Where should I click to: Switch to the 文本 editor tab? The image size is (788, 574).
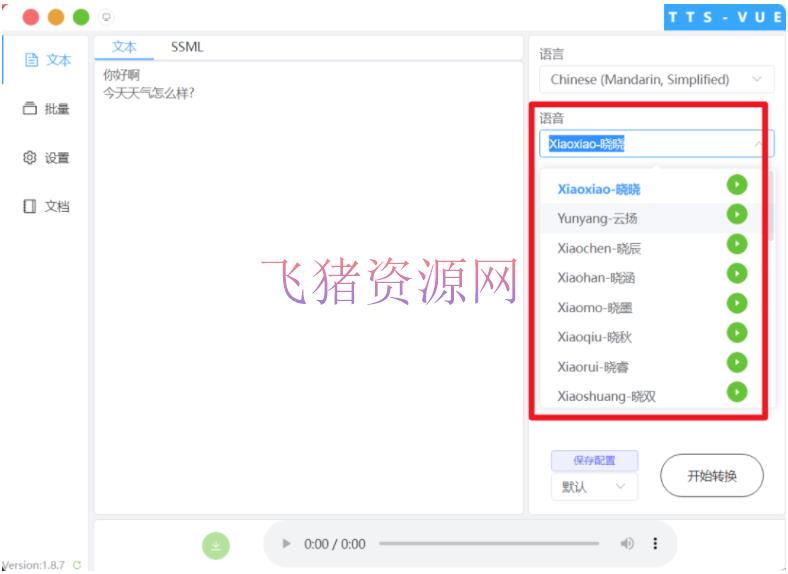[x=124, y=47]
